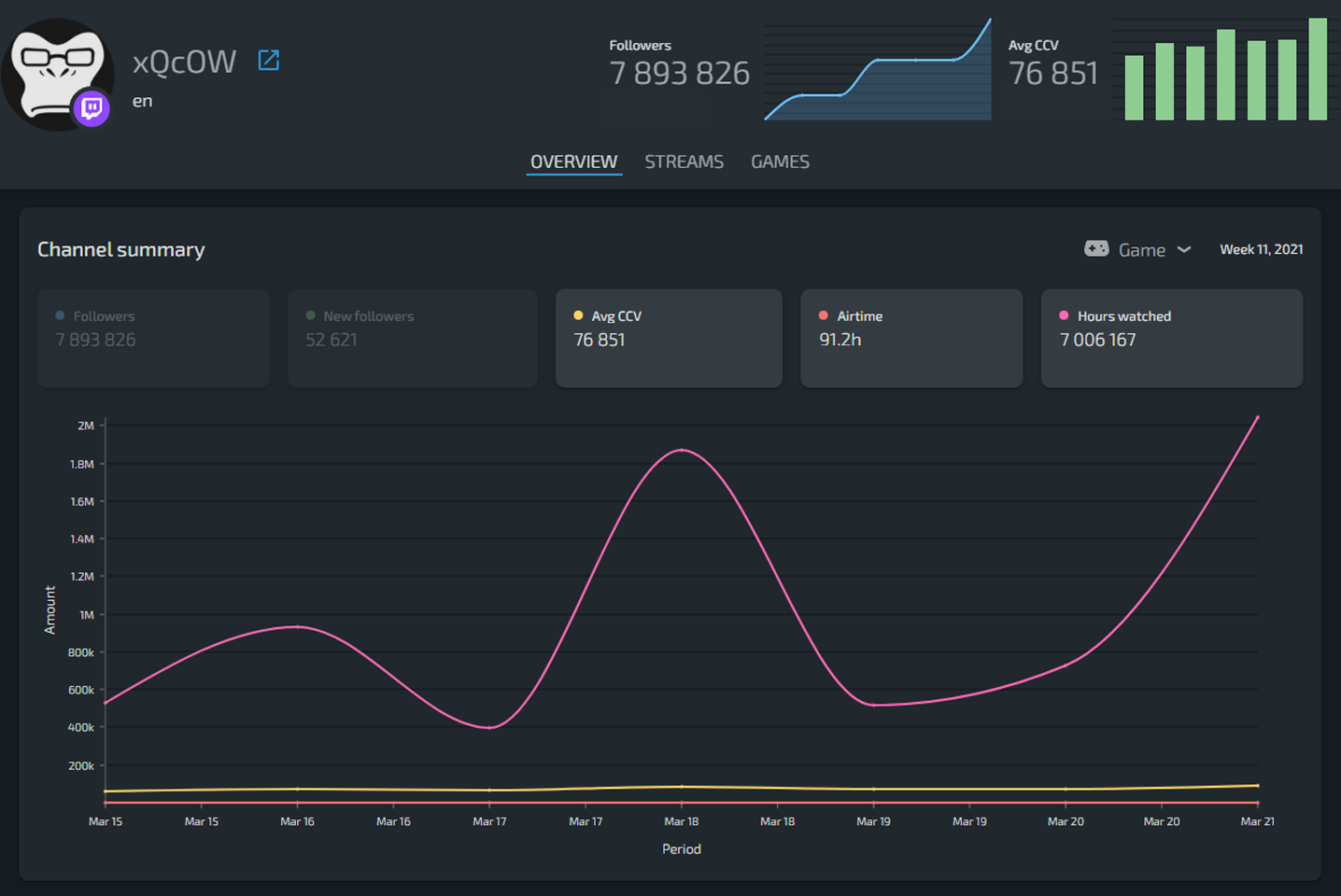This screenshot has height=896, width=1341.
Task: Click the header Avg CCV value 76 851
Action: [x=1053, y=73]
